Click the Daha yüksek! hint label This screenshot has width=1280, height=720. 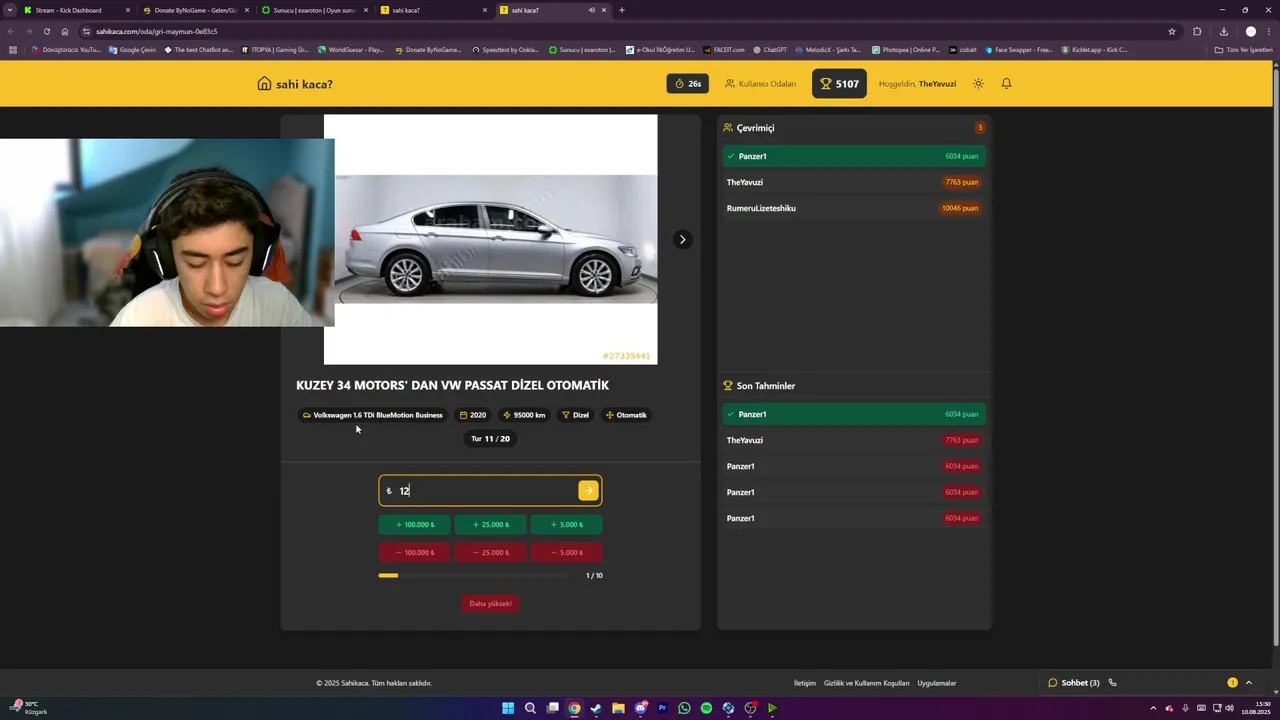(x=491, y=603)
